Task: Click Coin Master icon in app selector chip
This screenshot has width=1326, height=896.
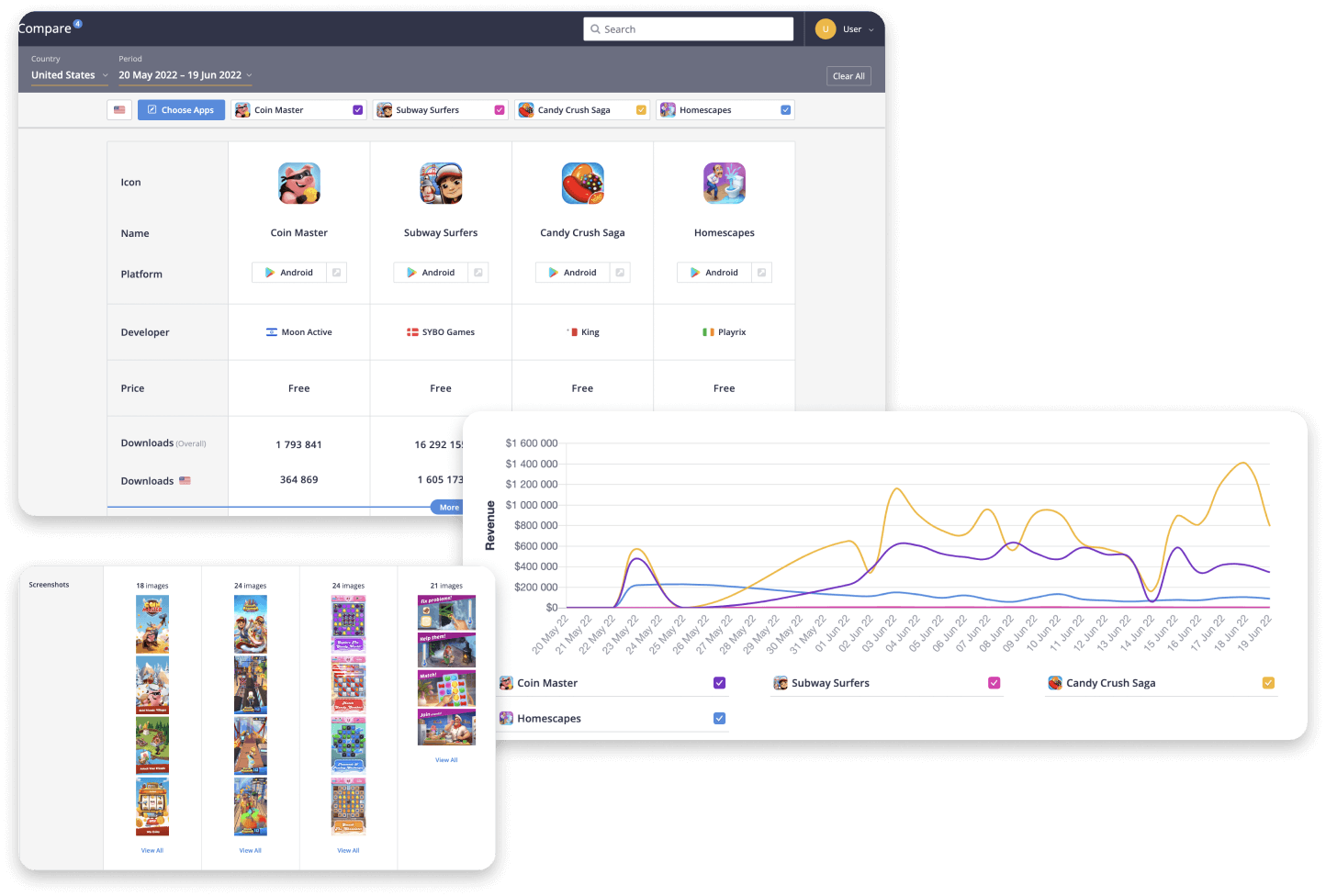Action: (x=242, y=110)
